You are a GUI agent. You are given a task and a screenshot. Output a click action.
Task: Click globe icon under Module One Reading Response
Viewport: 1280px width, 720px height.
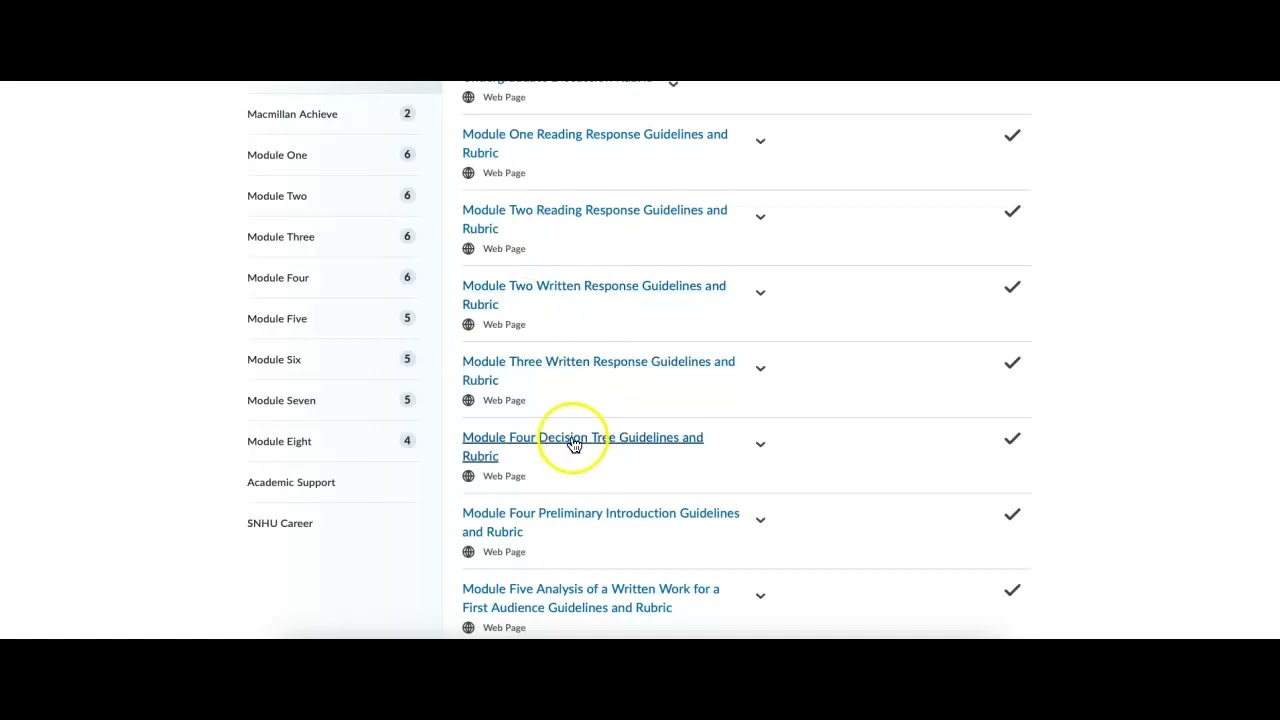tap(468, 173)
